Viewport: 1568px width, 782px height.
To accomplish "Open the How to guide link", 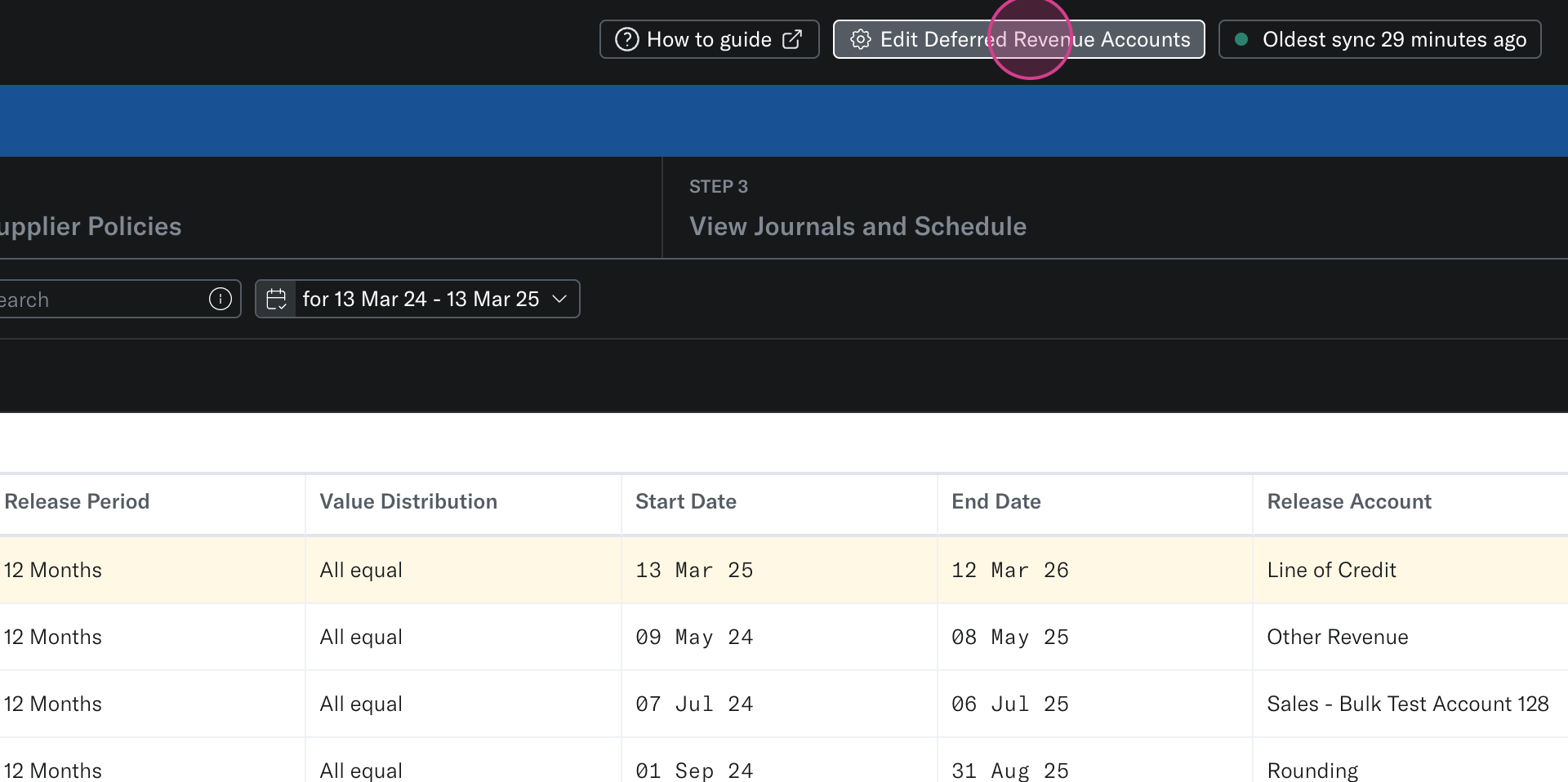I will [x=708, y=39].
